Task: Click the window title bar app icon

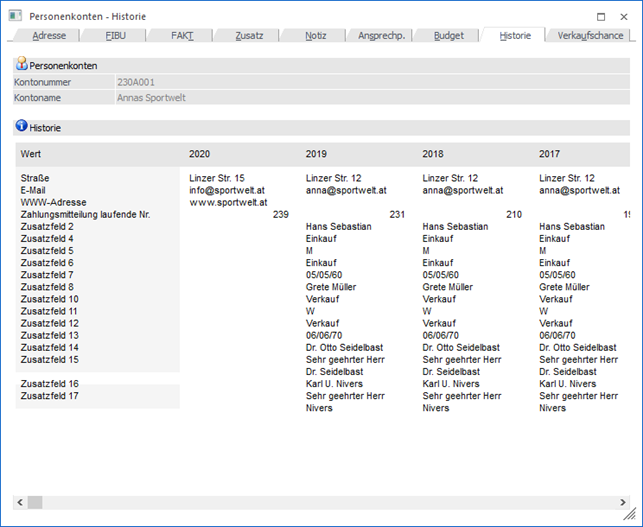Action: 14,16
